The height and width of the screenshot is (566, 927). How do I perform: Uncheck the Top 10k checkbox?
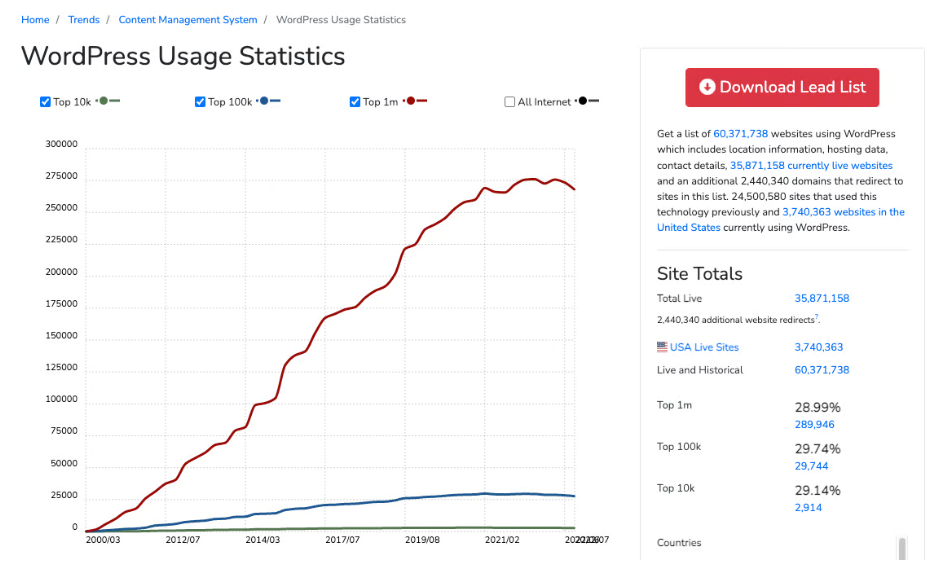pyautogui.click(x=45, y=102)
